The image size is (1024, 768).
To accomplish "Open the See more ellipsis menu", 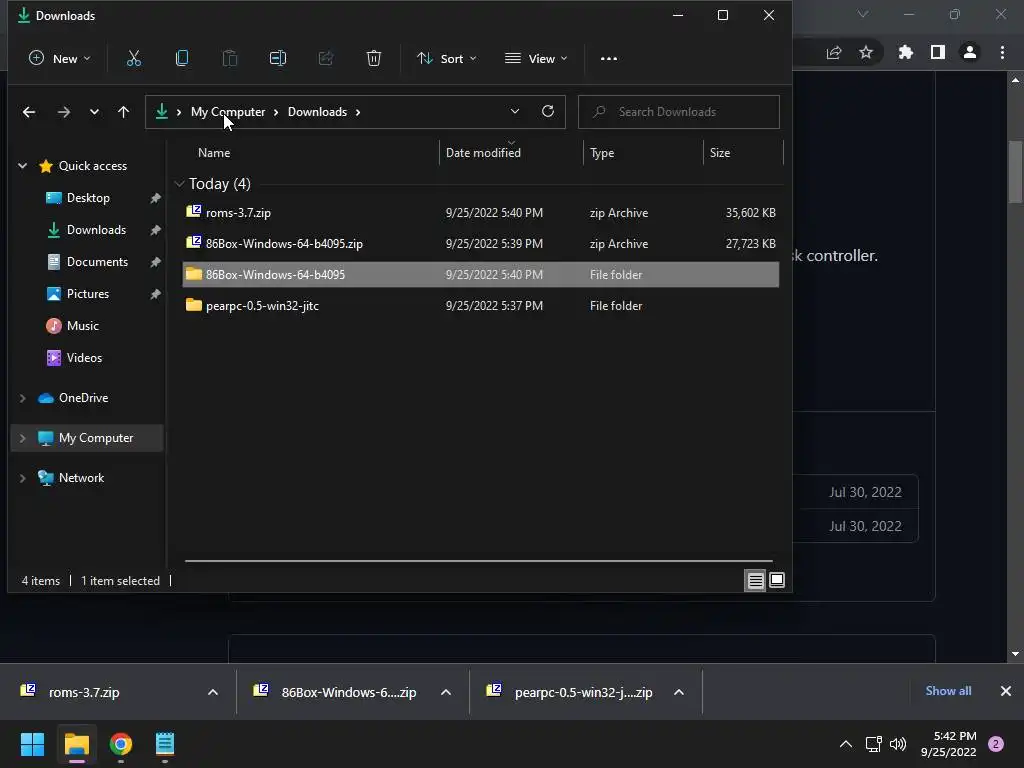I will (x=609, y=59).
